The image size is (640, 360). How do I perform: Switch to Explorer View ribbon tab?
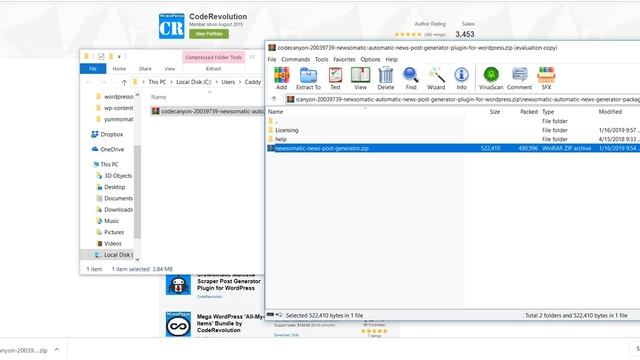[x=170, y=69]
